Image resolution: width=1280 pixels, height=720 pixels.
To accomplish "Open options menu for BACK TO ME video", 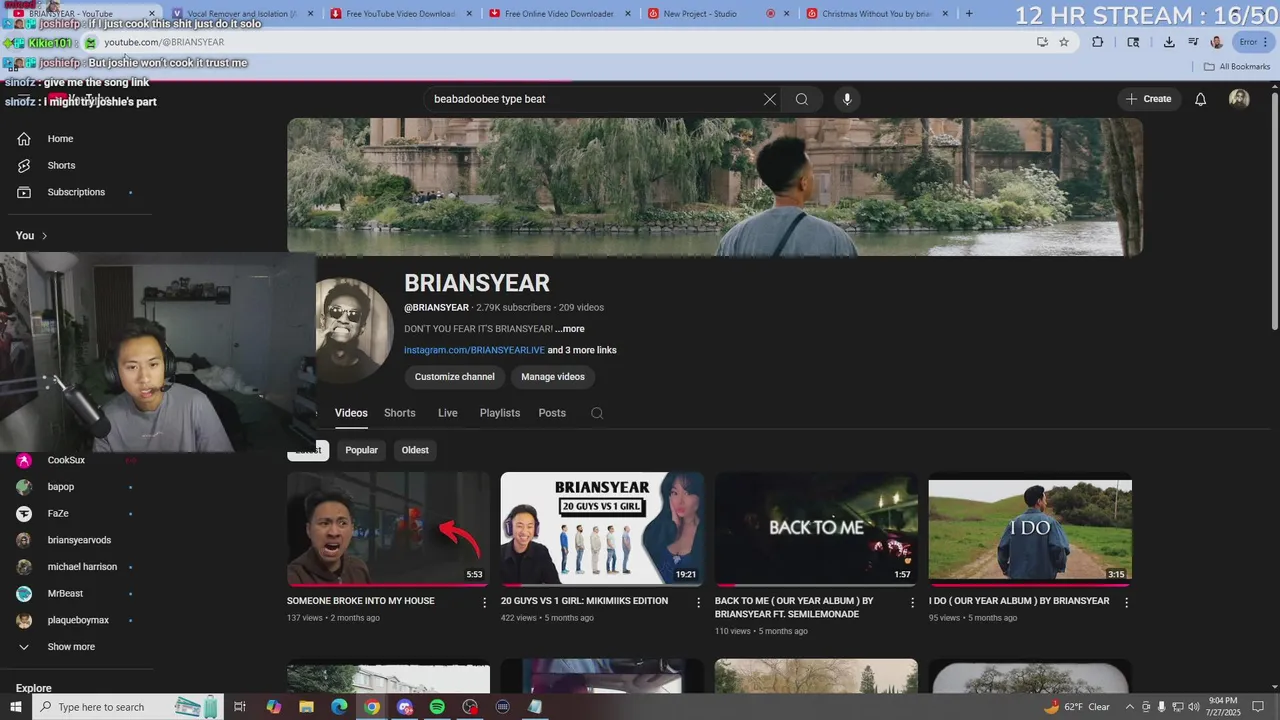I will tap(912, 603).
